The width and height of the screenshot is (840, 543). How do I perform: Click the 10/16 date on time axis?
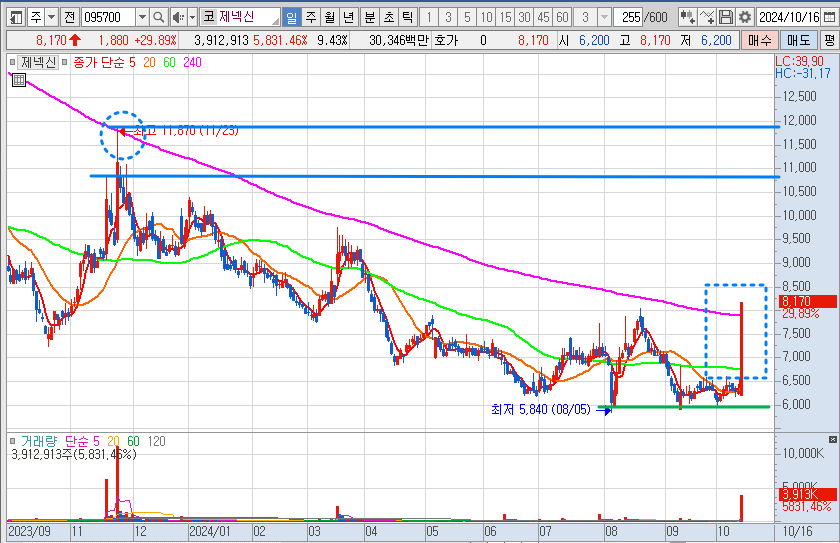tap(798, 532)
